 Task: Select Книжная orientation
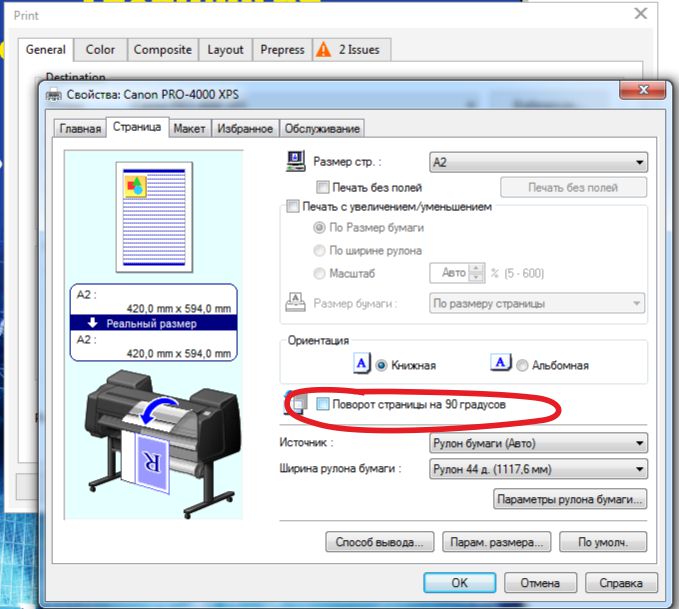[x=381, y=365]
